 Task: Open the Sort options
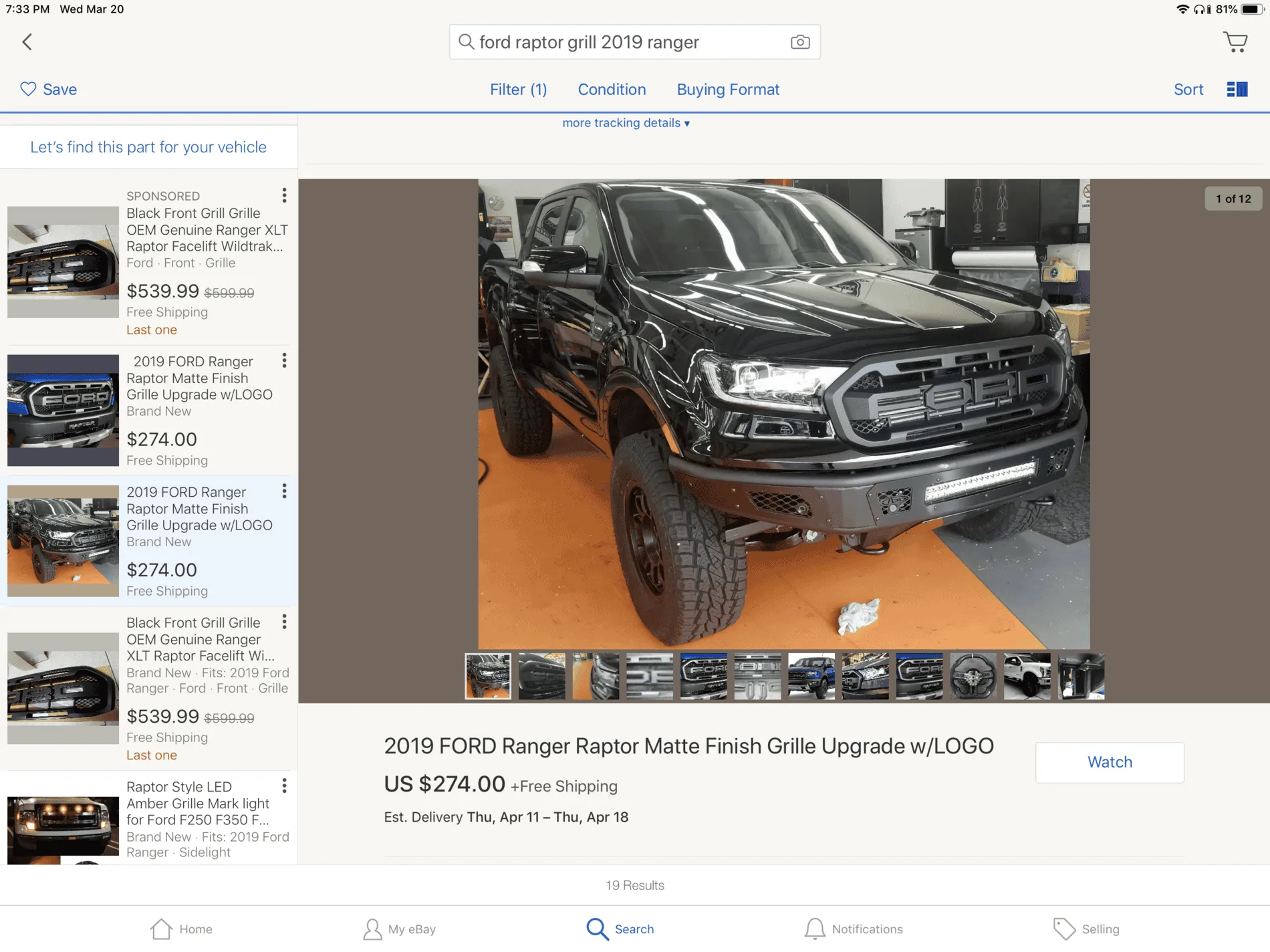1188,90
